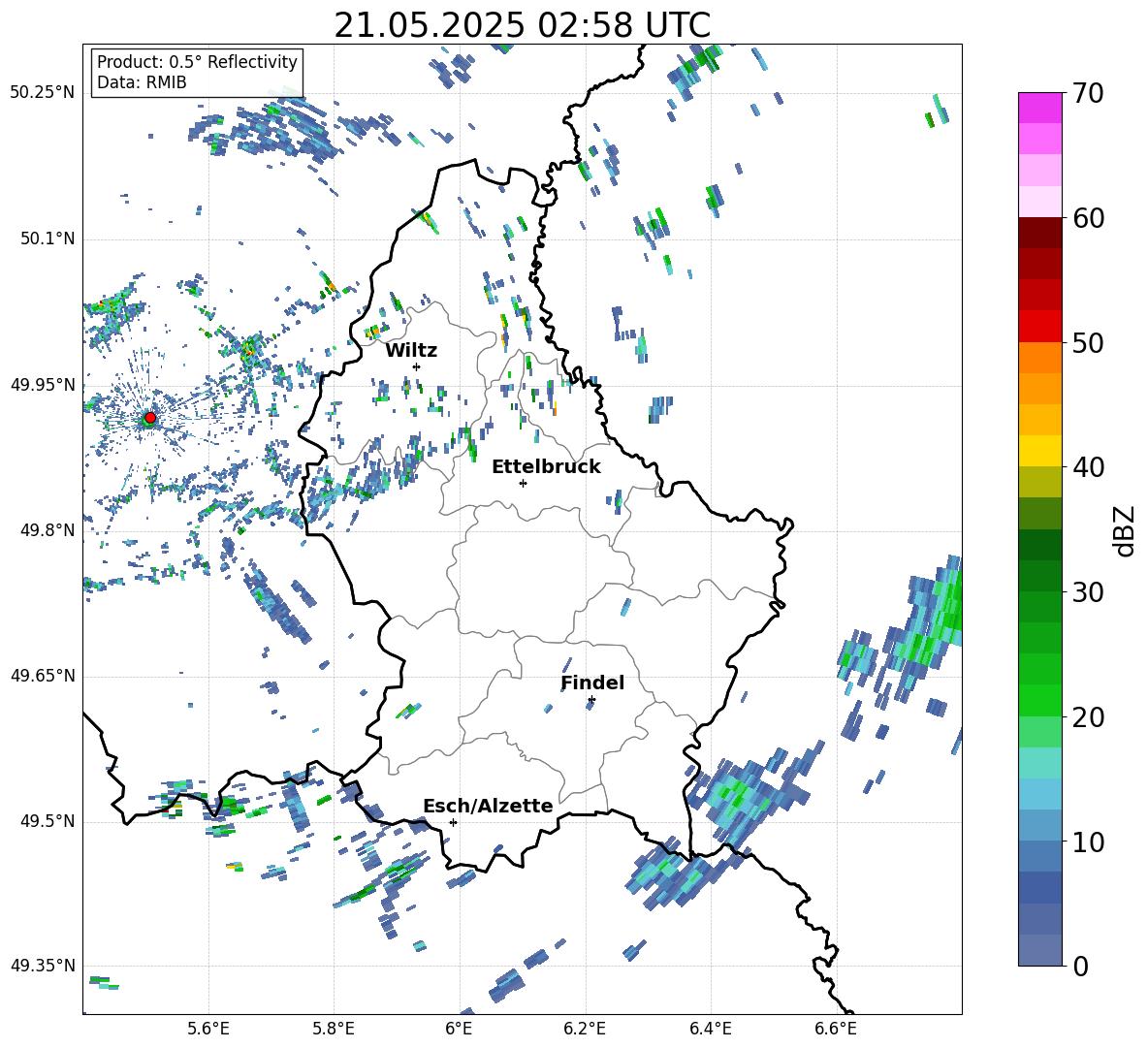Click the Findel location cross marker
Screen dimensions: 1148x1048
(x=591, y=700)
